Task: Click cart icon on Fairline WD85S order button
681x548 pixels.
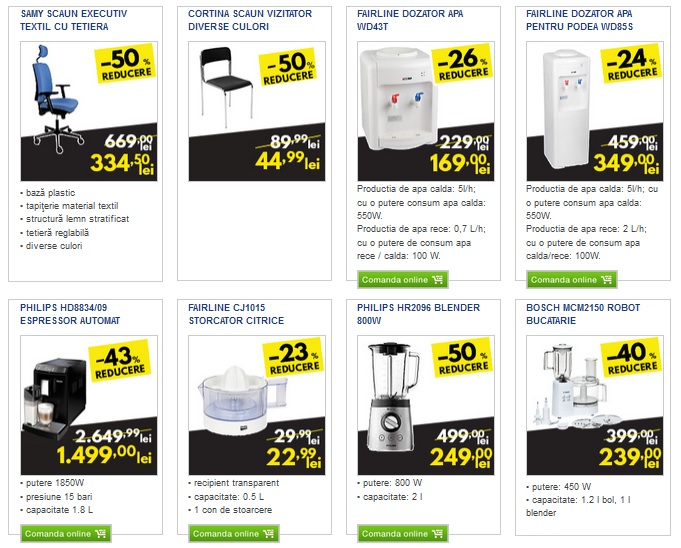Action: point(607,280)
